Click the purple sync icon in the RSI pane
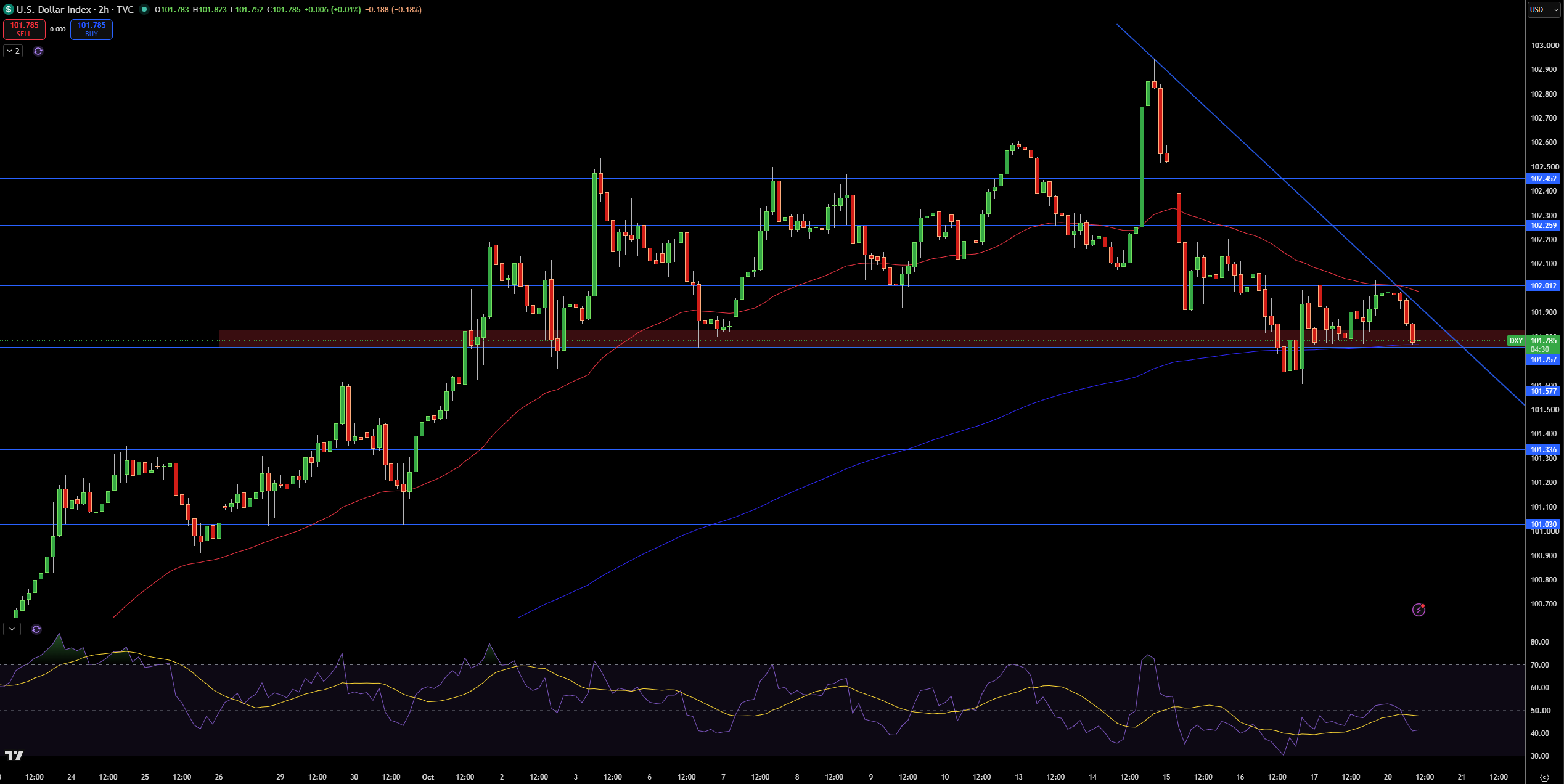 click(x=36, y=629)
